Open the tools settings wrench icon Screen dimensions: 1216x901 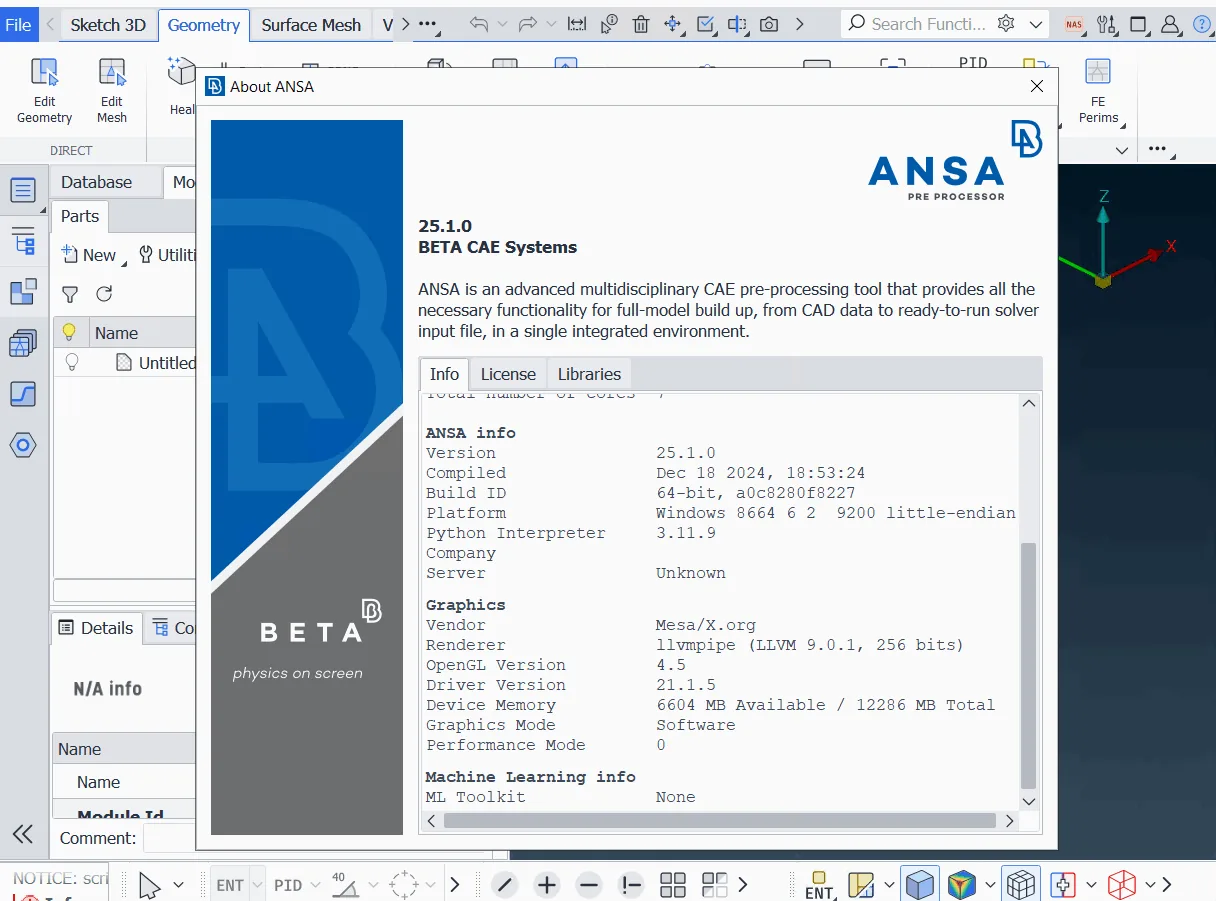(x=1106, y=24)
